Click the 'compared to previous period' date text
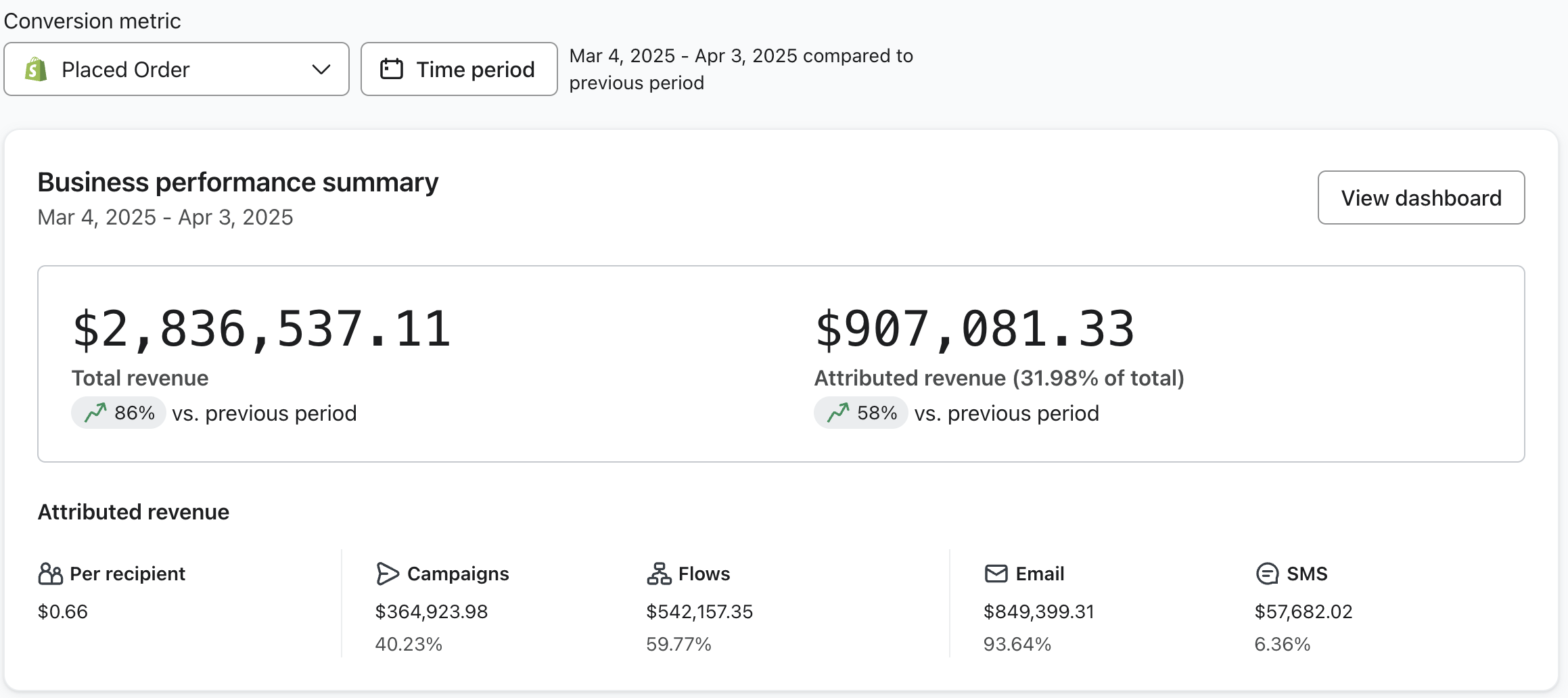Image resolution: width=1568 pixels, height=698 pixels. pos(741,69)
